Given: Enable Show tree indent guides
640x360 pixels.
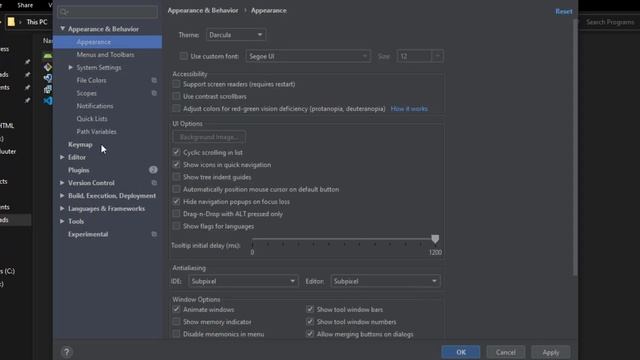Looking at the screenshot, I should point(176,177).
